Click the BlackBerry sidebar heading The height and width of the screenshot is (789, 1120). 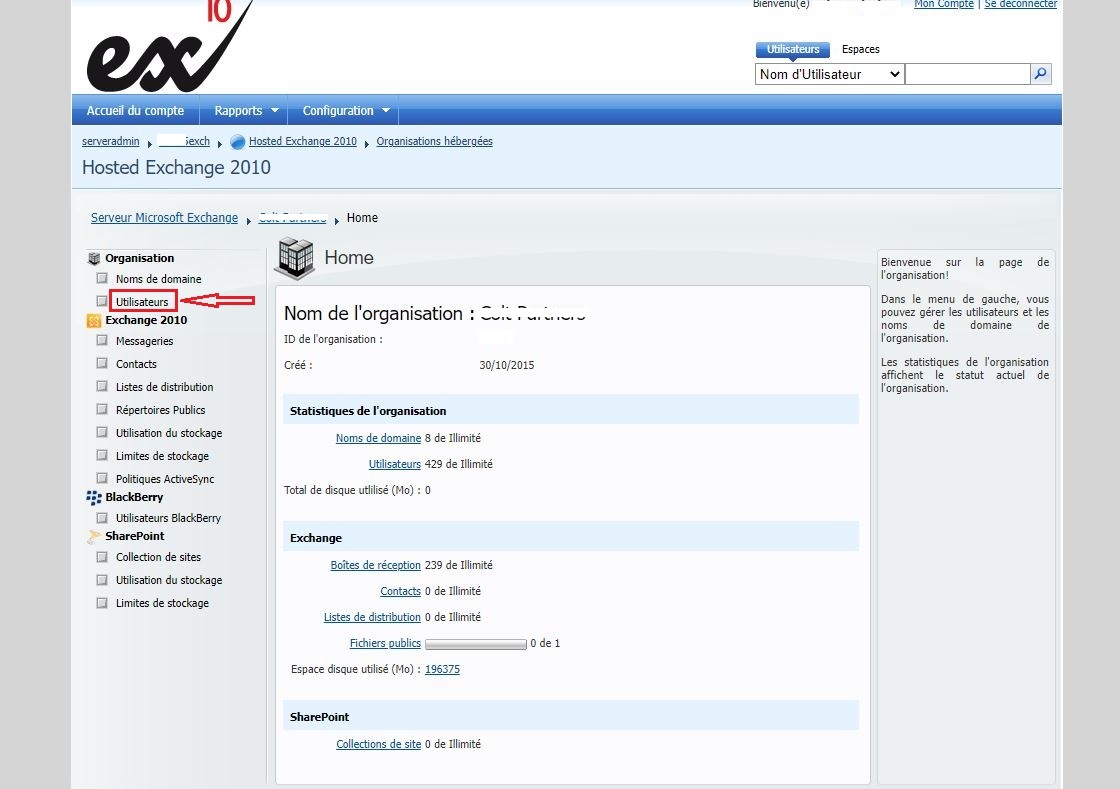pos(134,498)
